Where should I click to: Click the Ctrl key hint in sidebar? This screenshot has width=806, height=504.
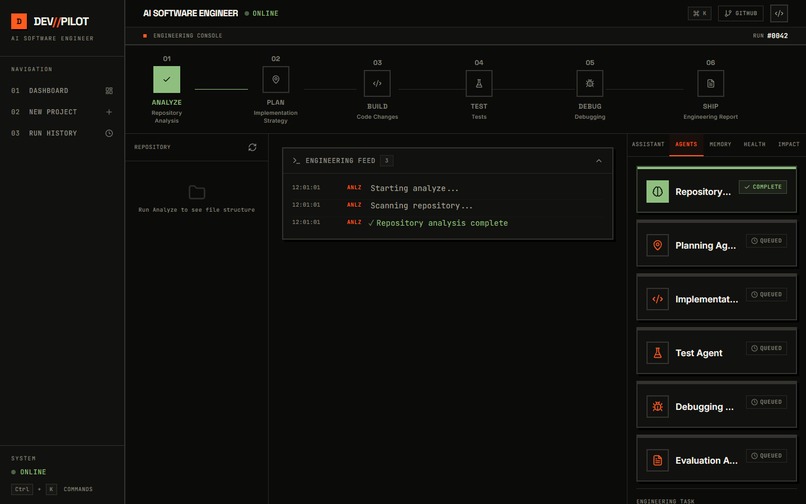(x=22, y=490)
